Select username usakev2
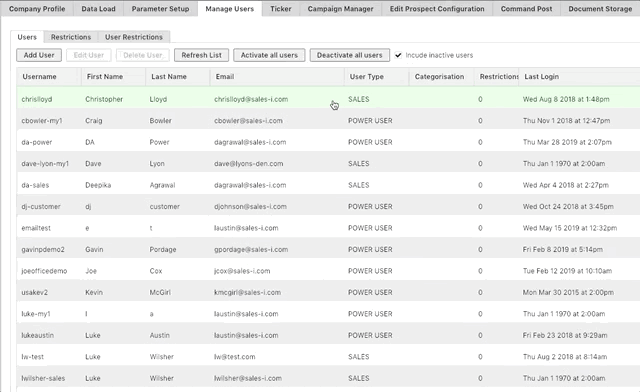This screenshot has height=392, width=640. [35, 292]
